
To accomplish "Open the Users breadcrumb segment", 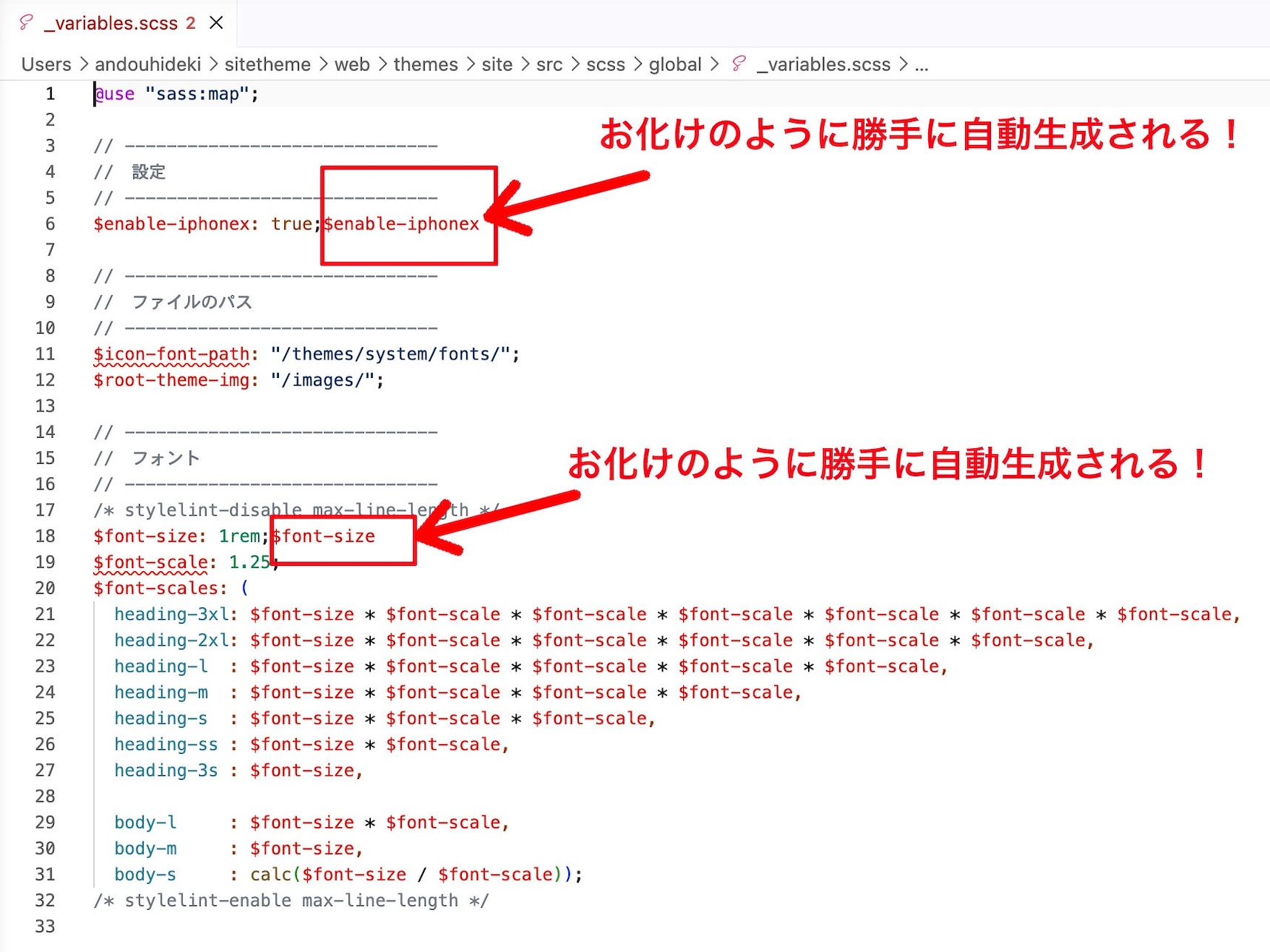I will coord(46,65).
